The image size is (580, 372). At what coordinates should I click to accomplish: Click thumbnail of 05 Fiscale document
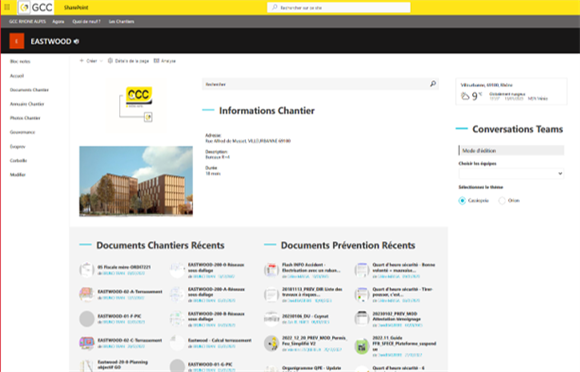pos(87,270)
